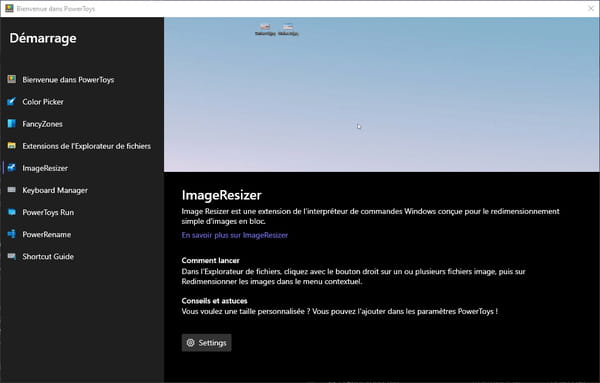The image size is (600, 383).
Task: Click the Comment lancer heading
Action: [x=210, y=261]
